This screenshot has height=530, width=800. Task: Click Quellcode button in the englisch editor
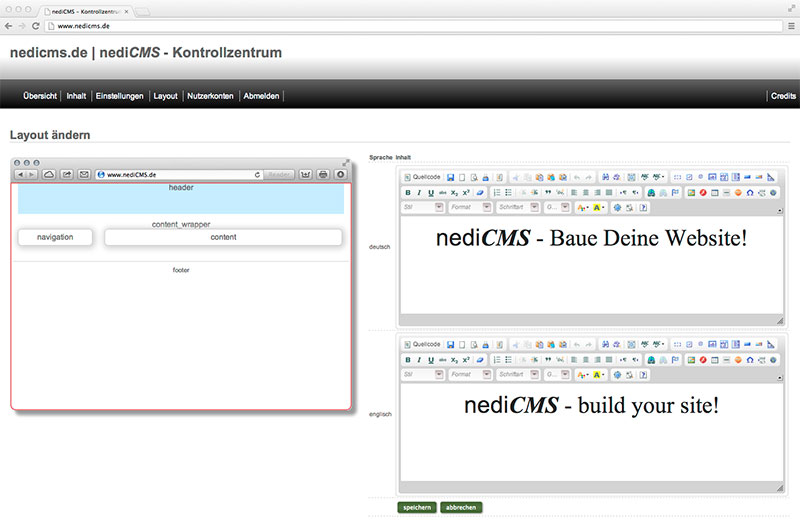(x=422, y=345)
